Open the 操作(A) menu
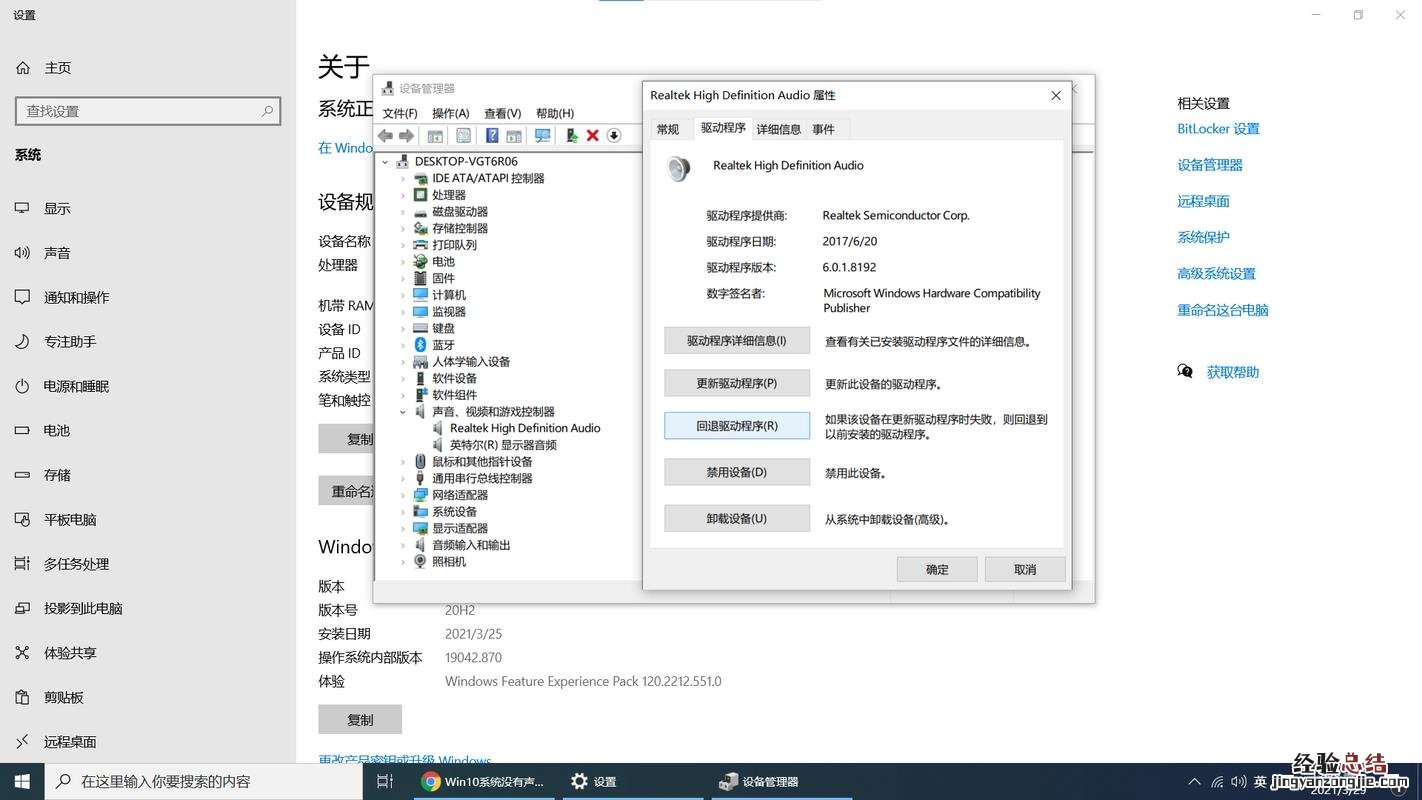Screen dimensions: 1422x800 (x=450, y=113)
